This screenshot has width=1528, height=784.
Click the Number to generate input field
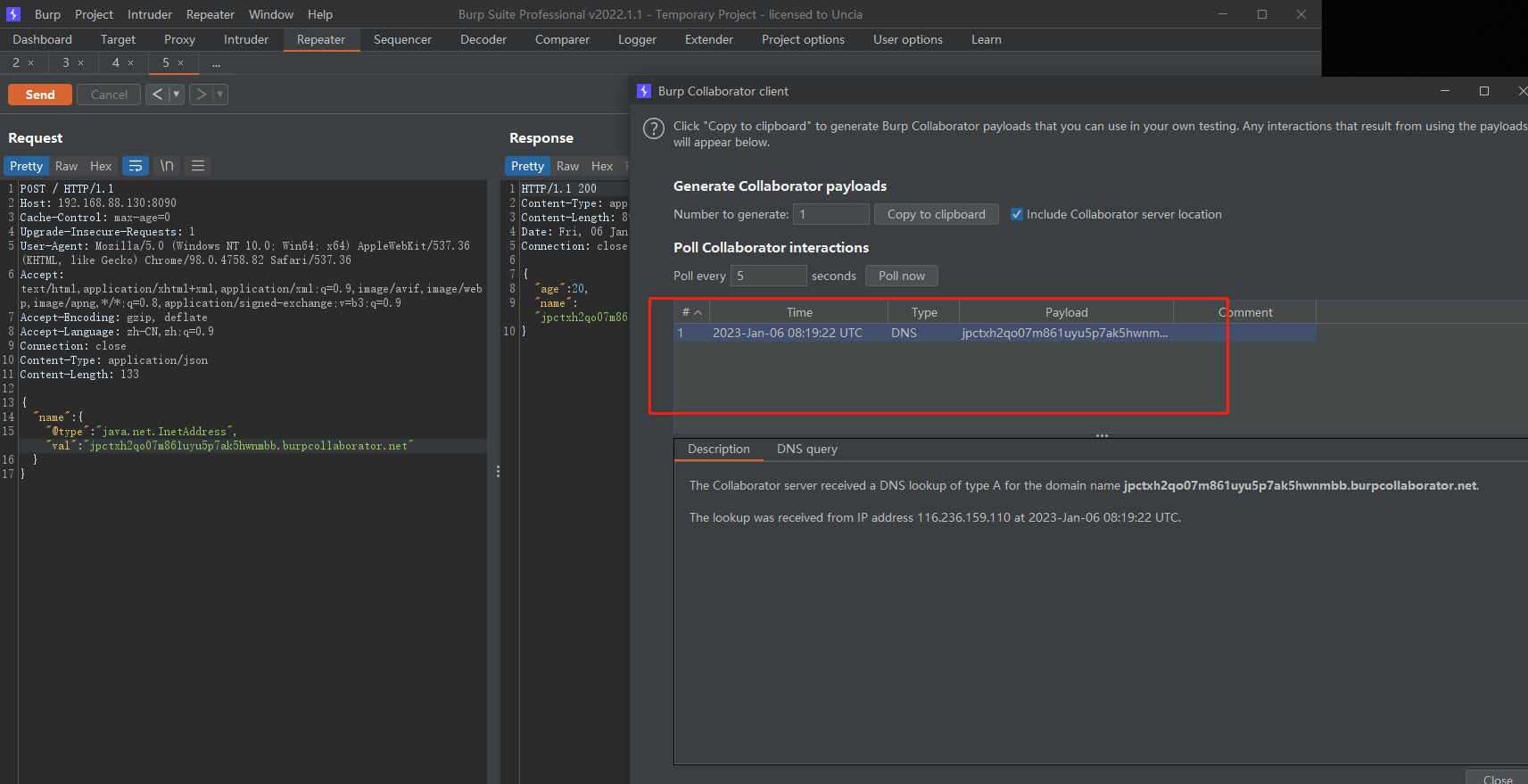coord(830,214)
